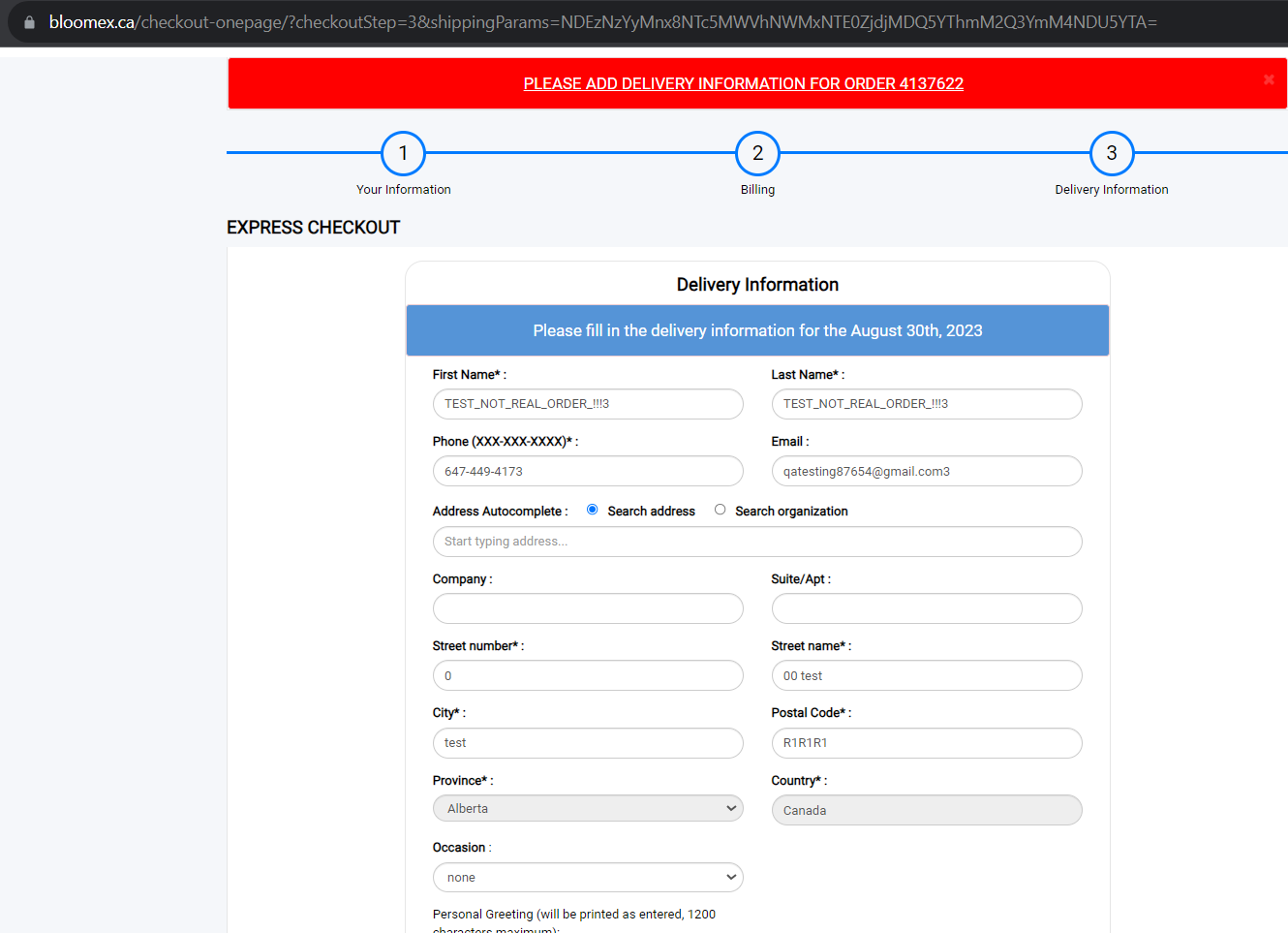Screen dimensions: 1288x933
Task: Open the Province dropdown showing Alberta
Action: pyautogui.click(x=588, y=808)
